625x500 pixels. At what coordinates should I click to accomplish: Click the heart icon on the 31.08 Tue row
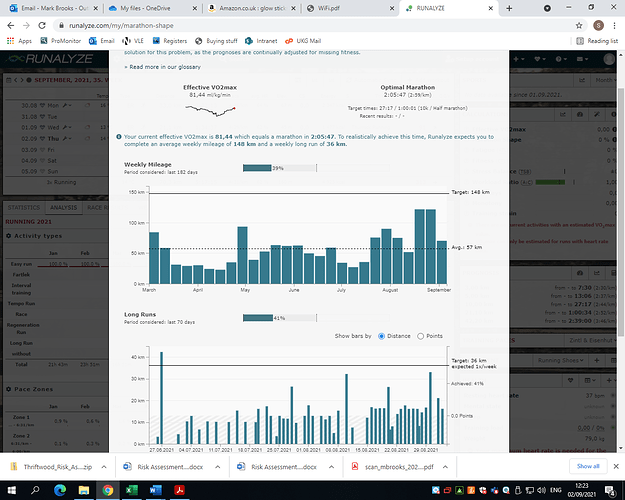tap(42, 117)
